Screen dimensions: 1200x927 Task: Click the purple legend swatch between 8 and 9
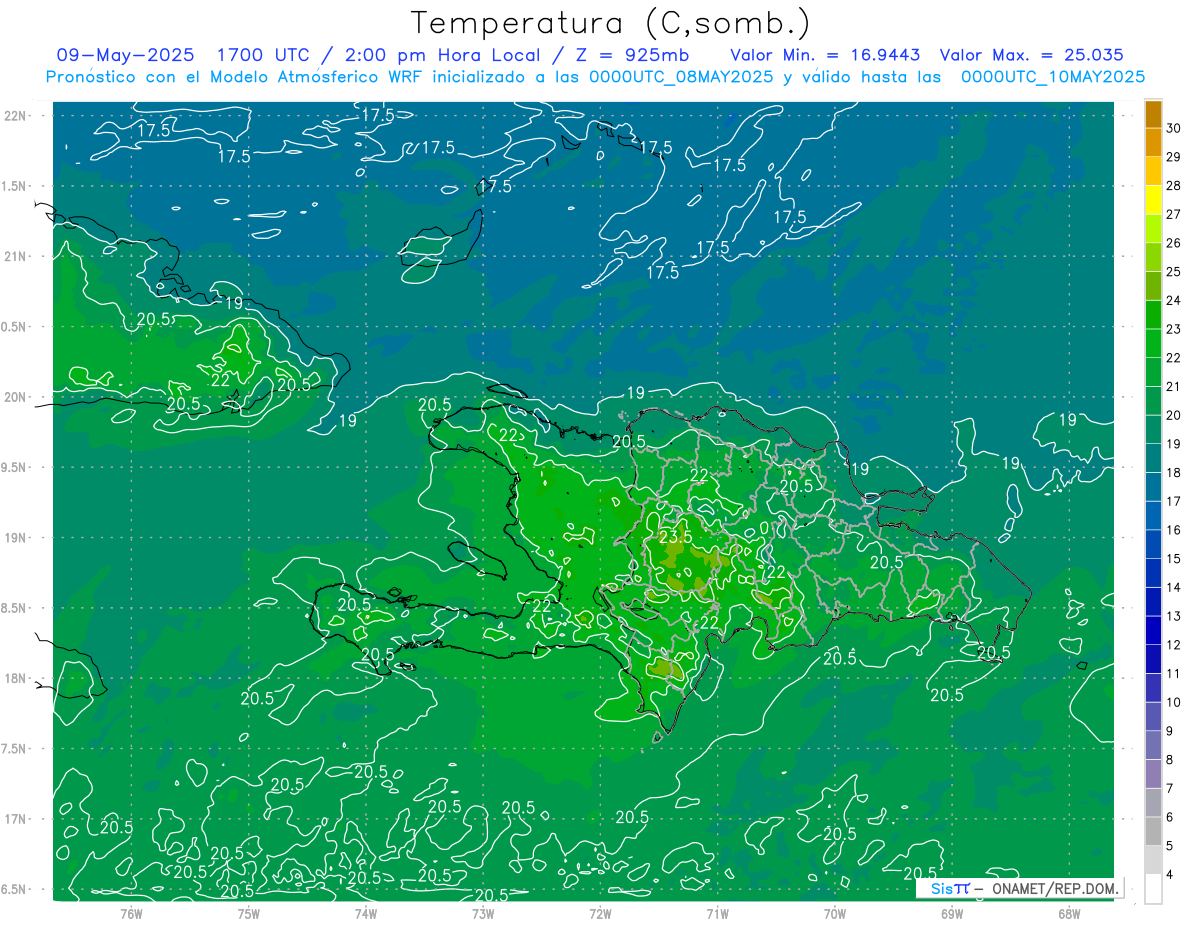pyautogui.click(x=1153, y=745)
